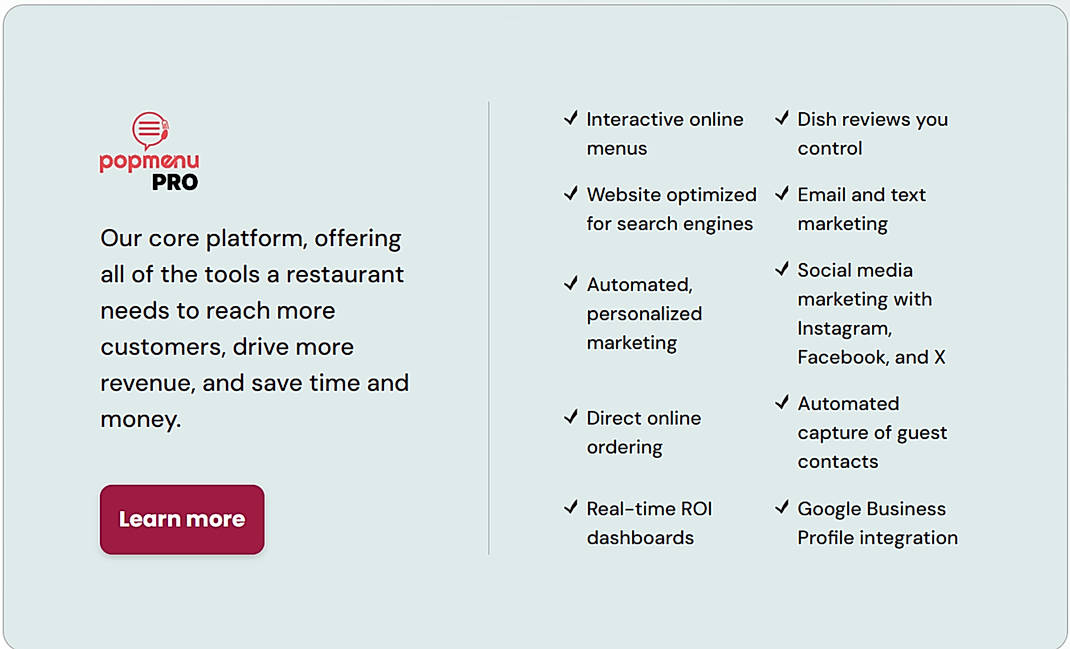Click the checkmark beside Google Business Profile integration

pos(782,507)
